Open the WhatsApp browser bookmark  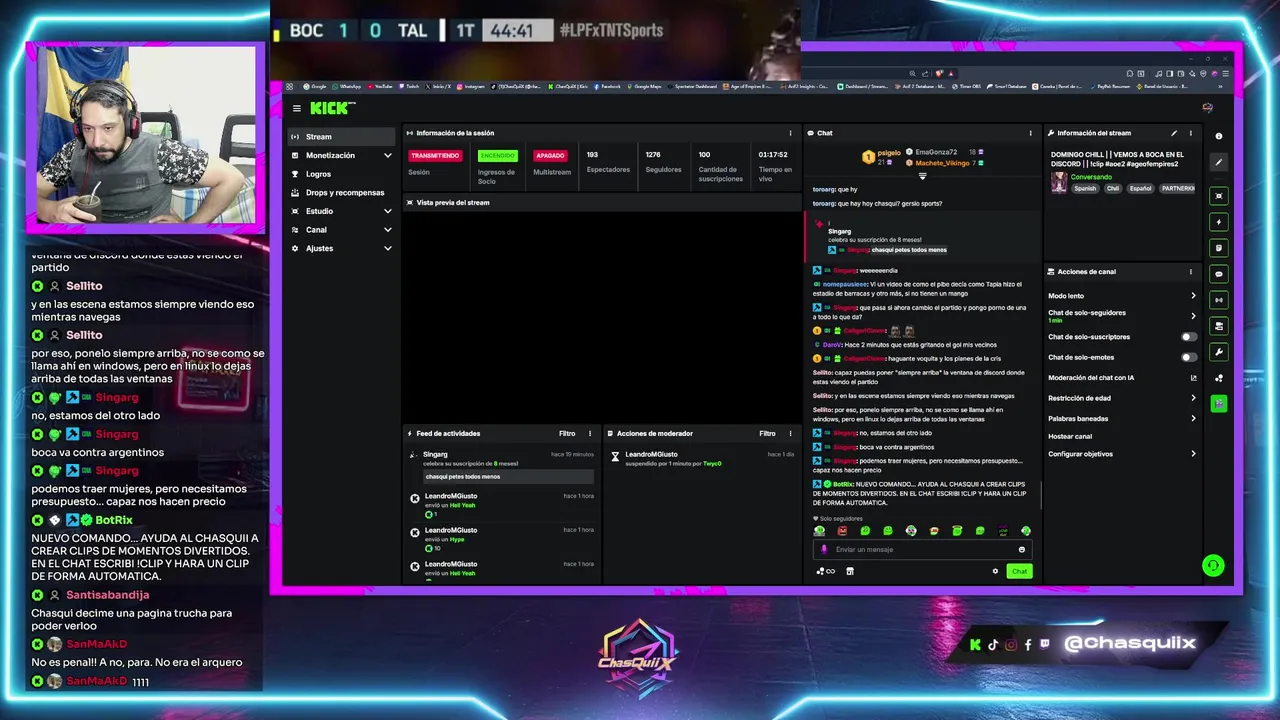(347, 87)
